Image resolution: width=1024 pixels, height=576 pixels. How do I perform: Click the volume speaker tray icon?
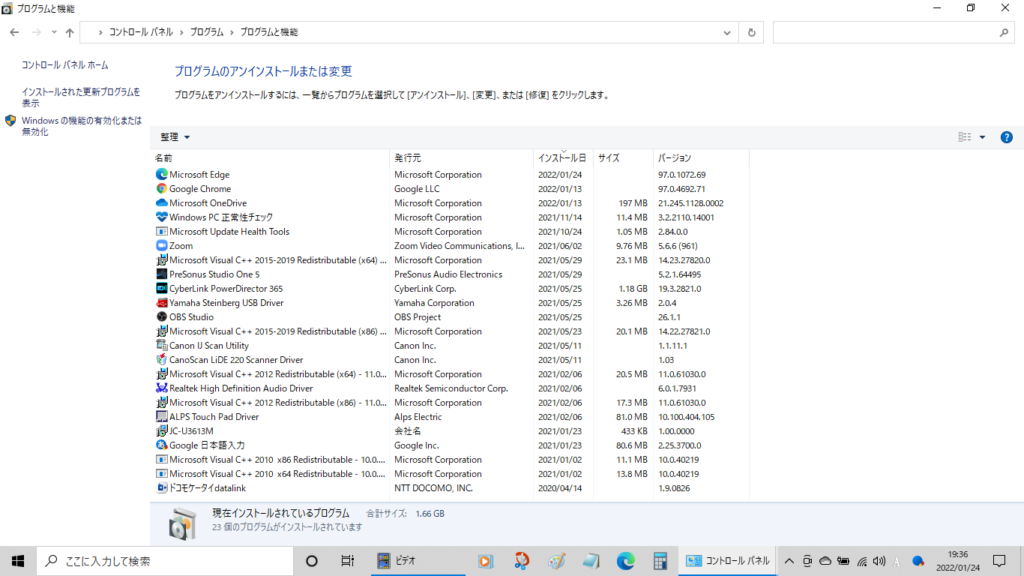tap(879, 561)
